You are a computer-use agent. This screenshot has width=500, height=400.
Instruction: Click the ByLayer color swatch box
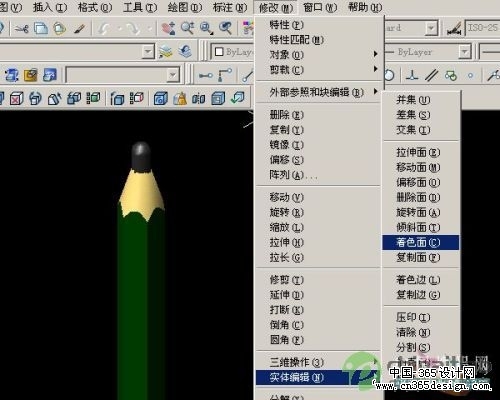coord(219,52)
